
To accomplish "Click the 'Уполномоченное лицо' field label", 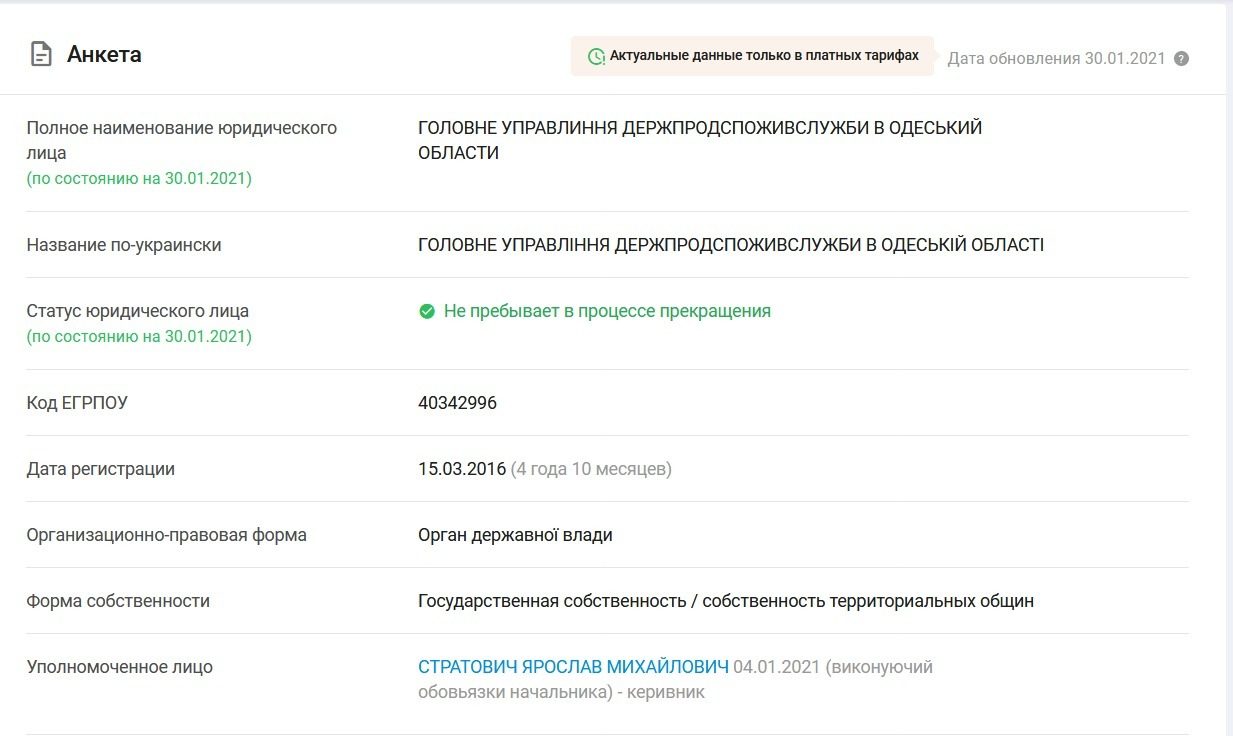I will coord(119,667).
